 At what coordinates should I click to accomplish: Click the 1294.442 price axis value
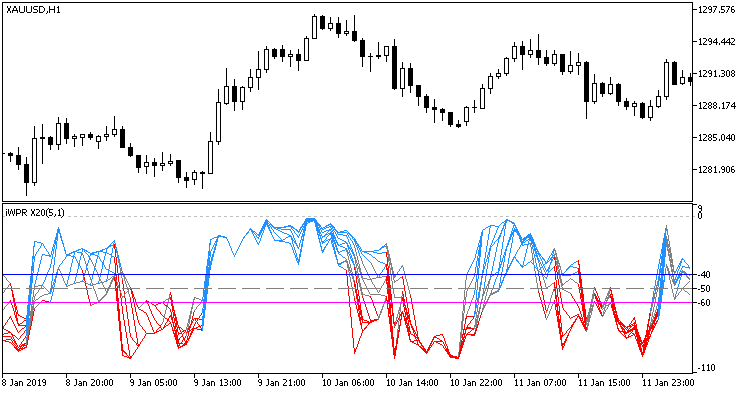tap(716, 42)
